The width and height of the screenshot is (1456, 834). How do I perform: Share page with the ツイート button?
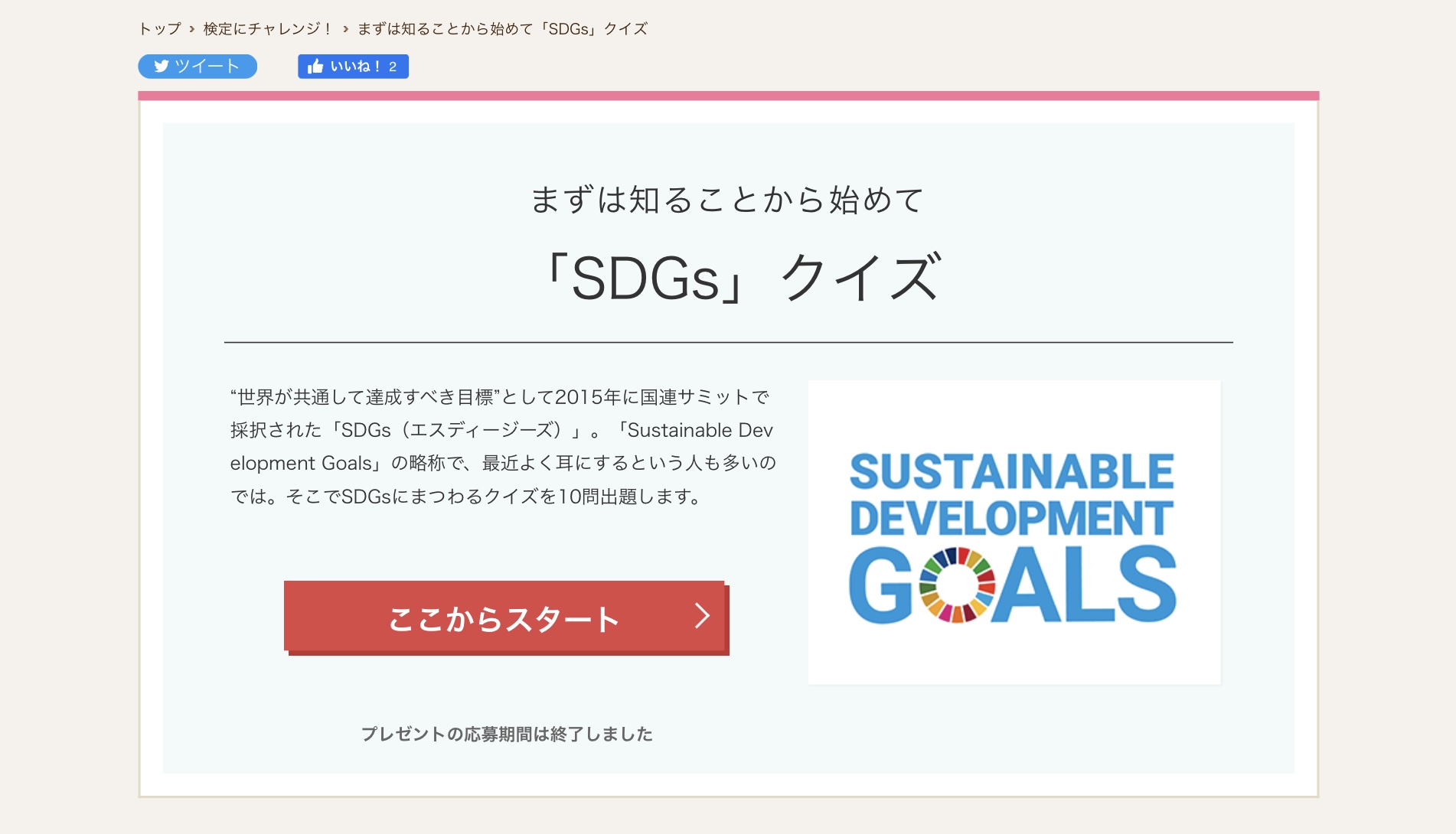pyautogui.click(x=198, y=67)
